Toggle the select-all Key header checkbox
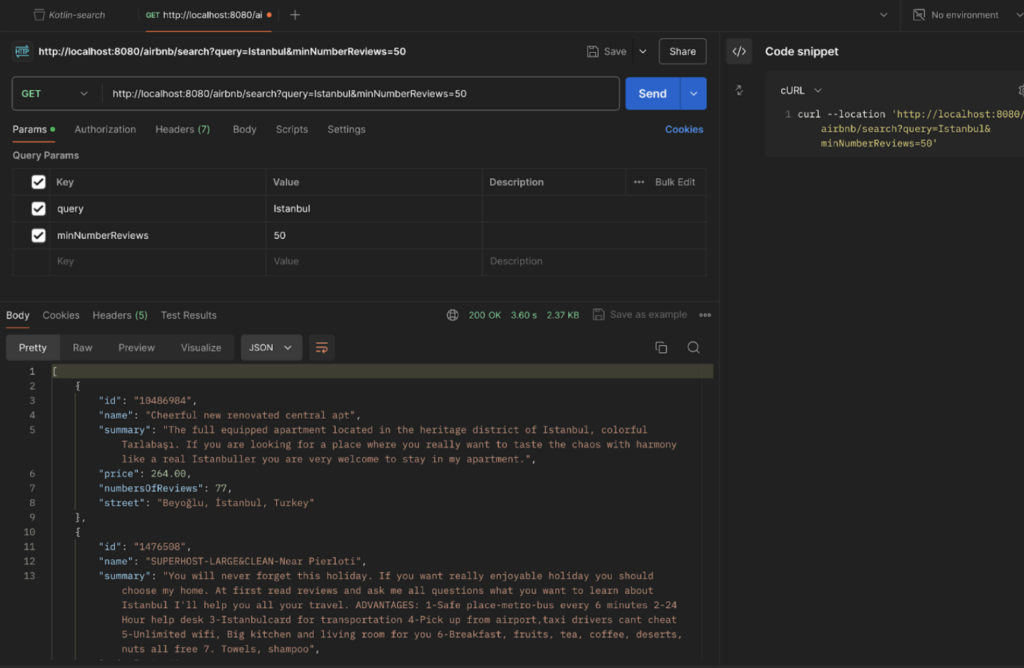1024x668 pixels. (39, 182)
